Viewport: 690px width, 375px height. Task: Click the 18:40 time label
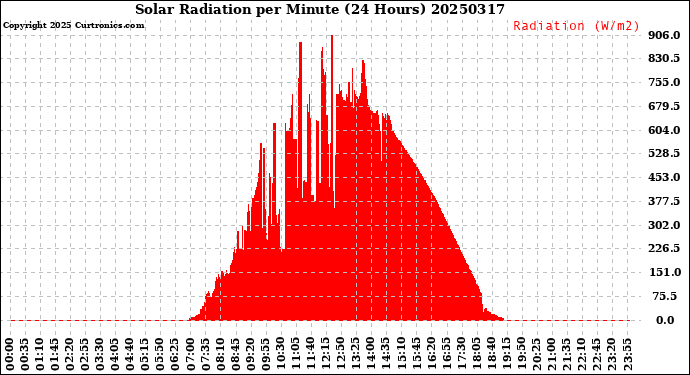click(491, 355)
